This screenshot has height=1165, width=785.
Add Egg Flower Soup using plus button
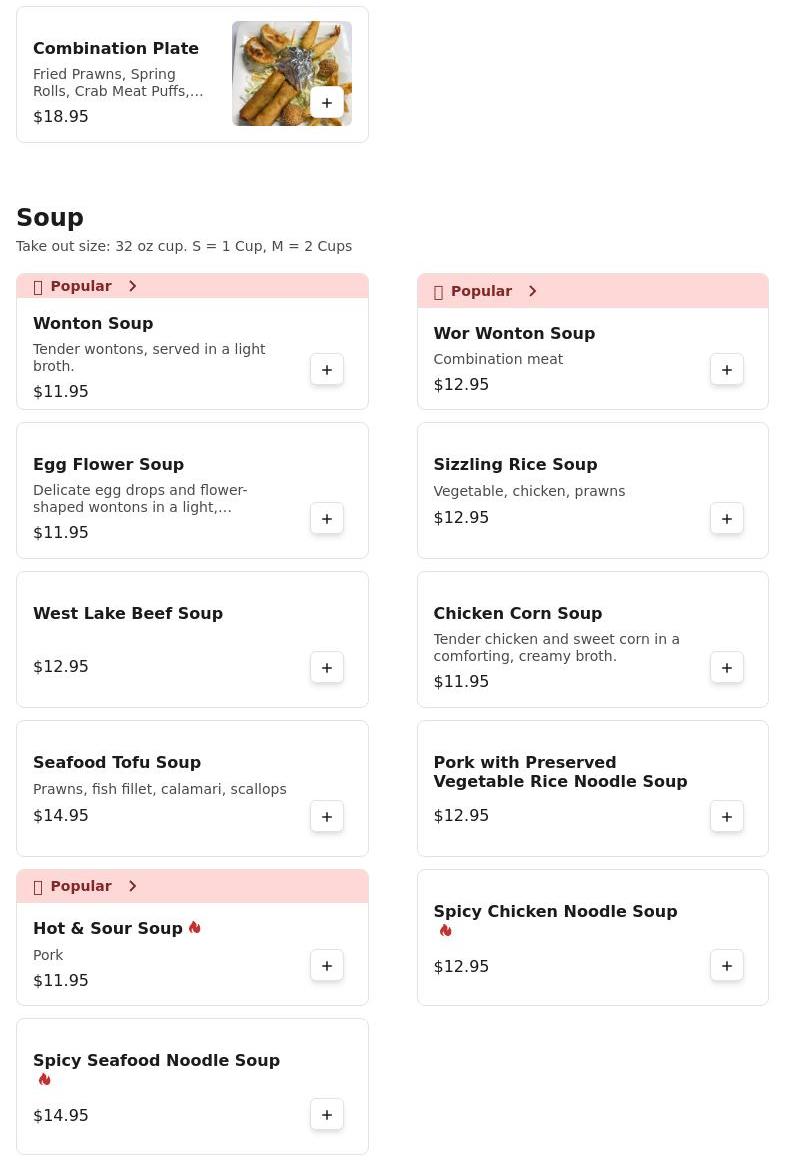click(327, 519)
